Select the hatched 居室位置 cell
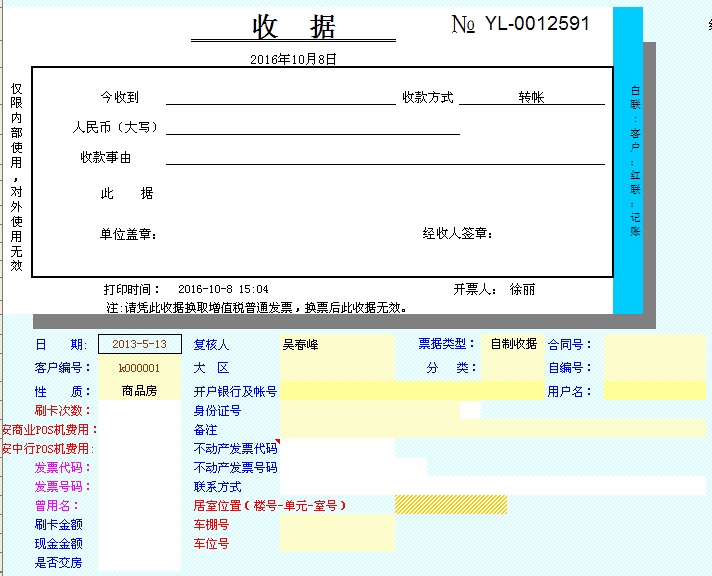This screenshot has width=712, height=576. click(x=436, y=505)
